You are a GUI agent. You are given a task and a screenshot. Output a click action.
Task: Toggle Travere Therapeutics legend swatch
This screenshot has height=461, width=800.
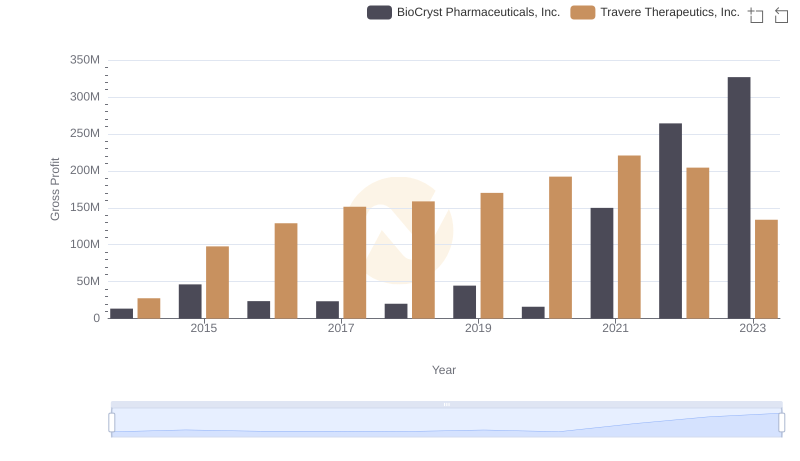(583, 12)
